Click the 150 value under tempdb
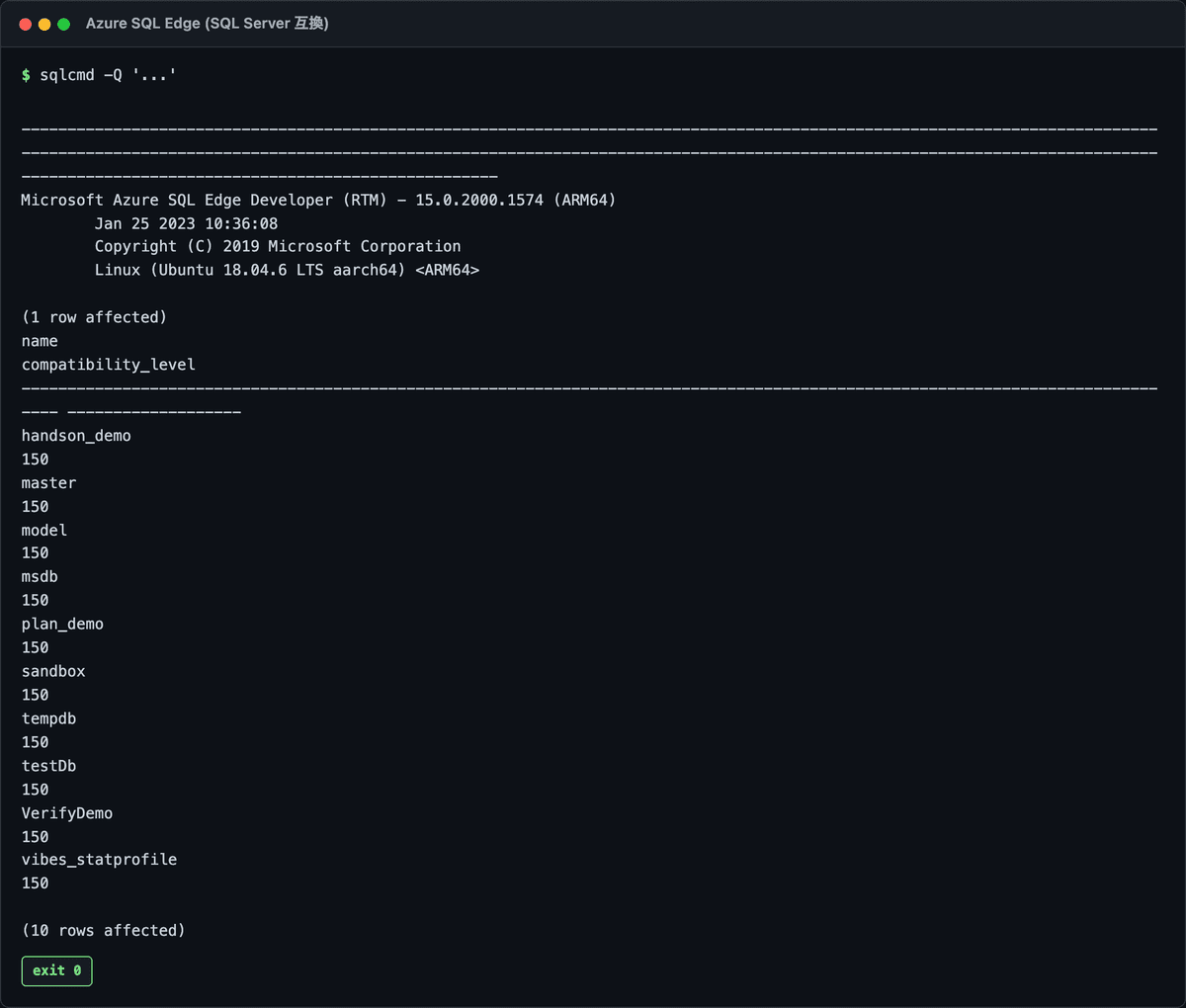Viewport: 1186px width, 1008px height. pos(35,743)
